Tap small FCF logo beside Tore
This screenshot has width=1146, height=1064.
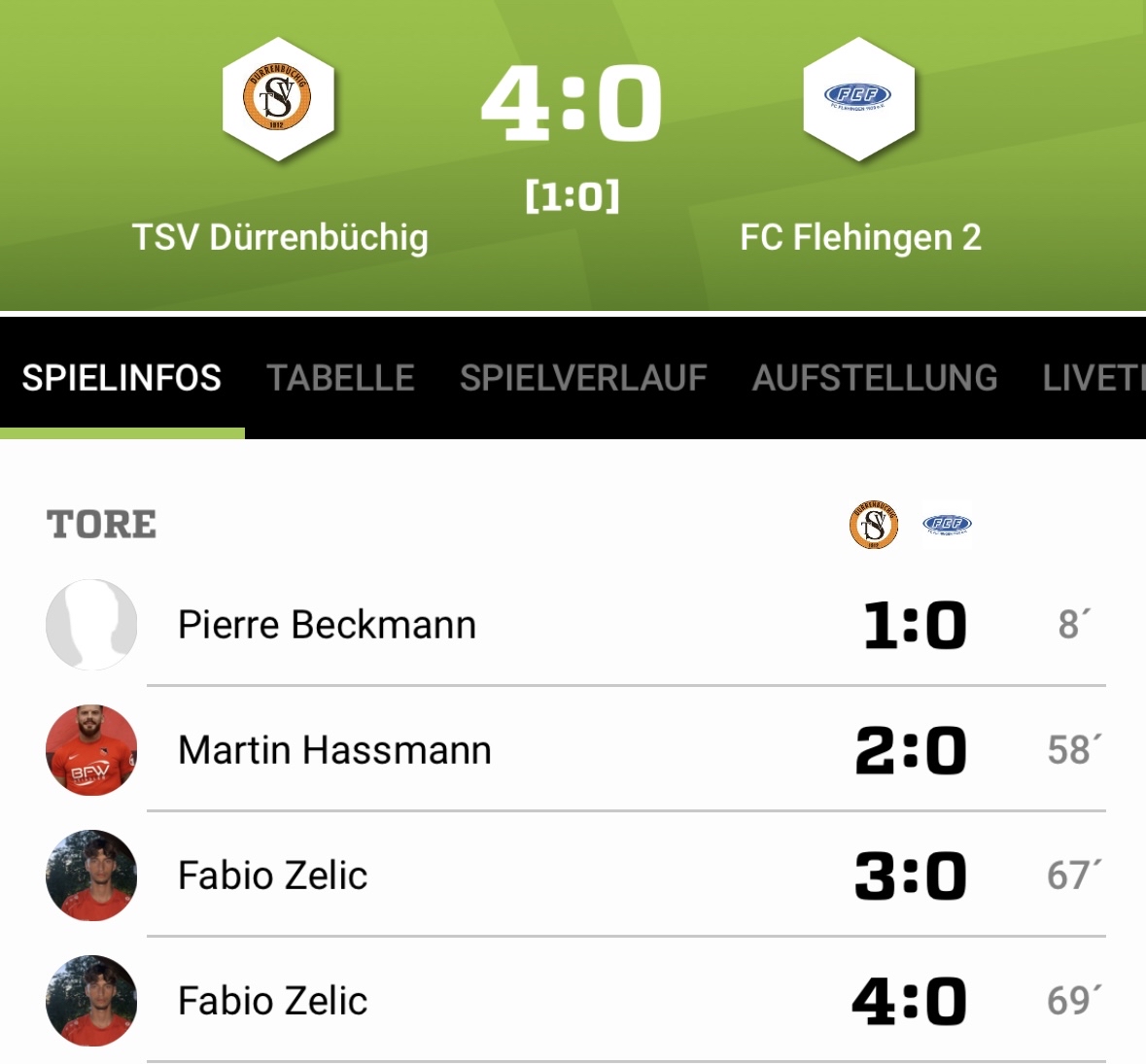coord(946,525)
